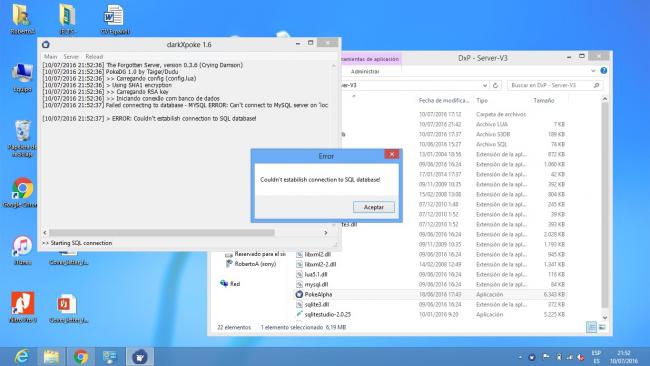Open the volume tray icon

tap(582, 357)
